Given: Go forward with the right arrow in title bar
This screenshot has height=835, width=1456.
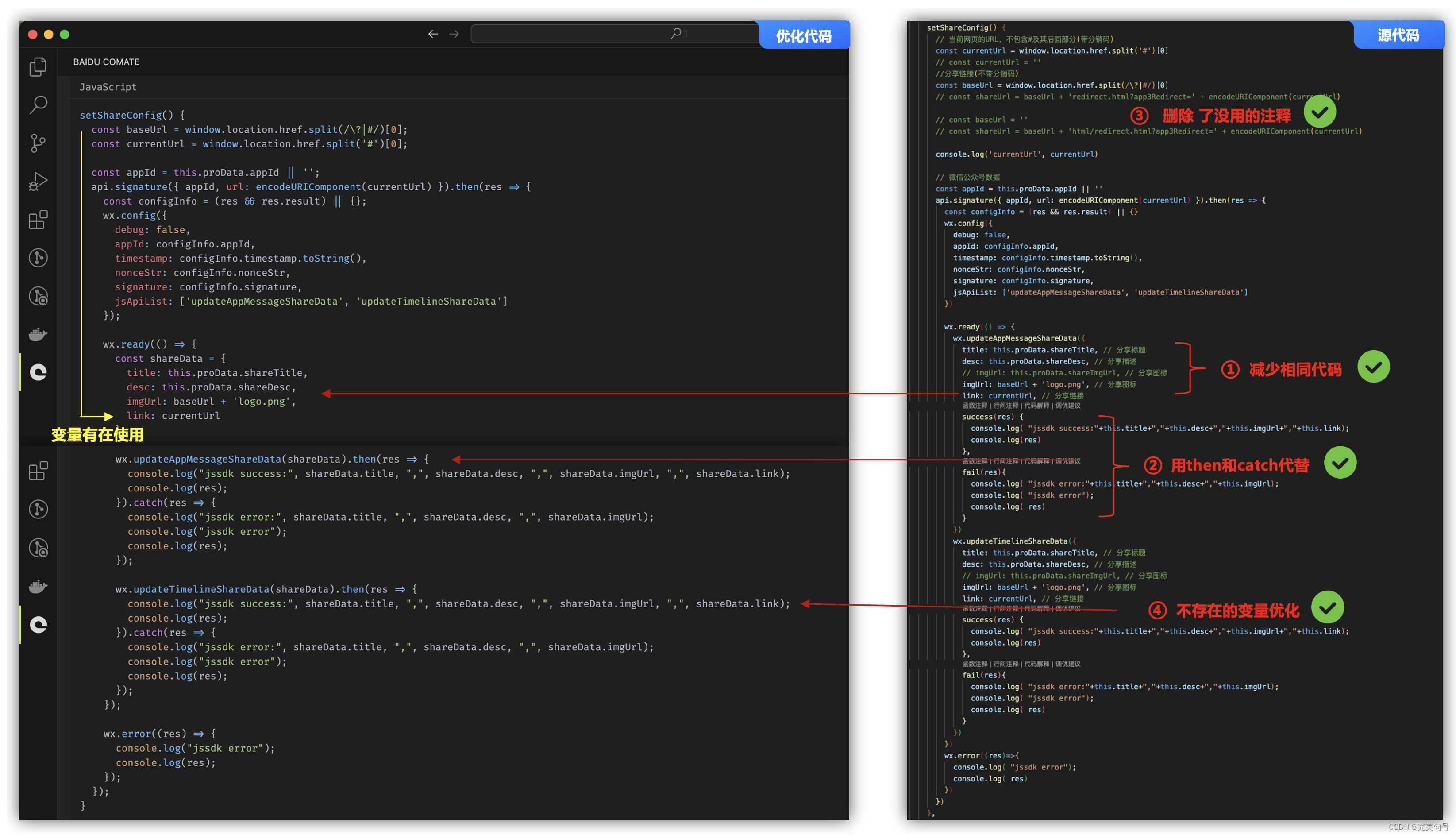Looking at the screenshot, I should coord(454,34).
